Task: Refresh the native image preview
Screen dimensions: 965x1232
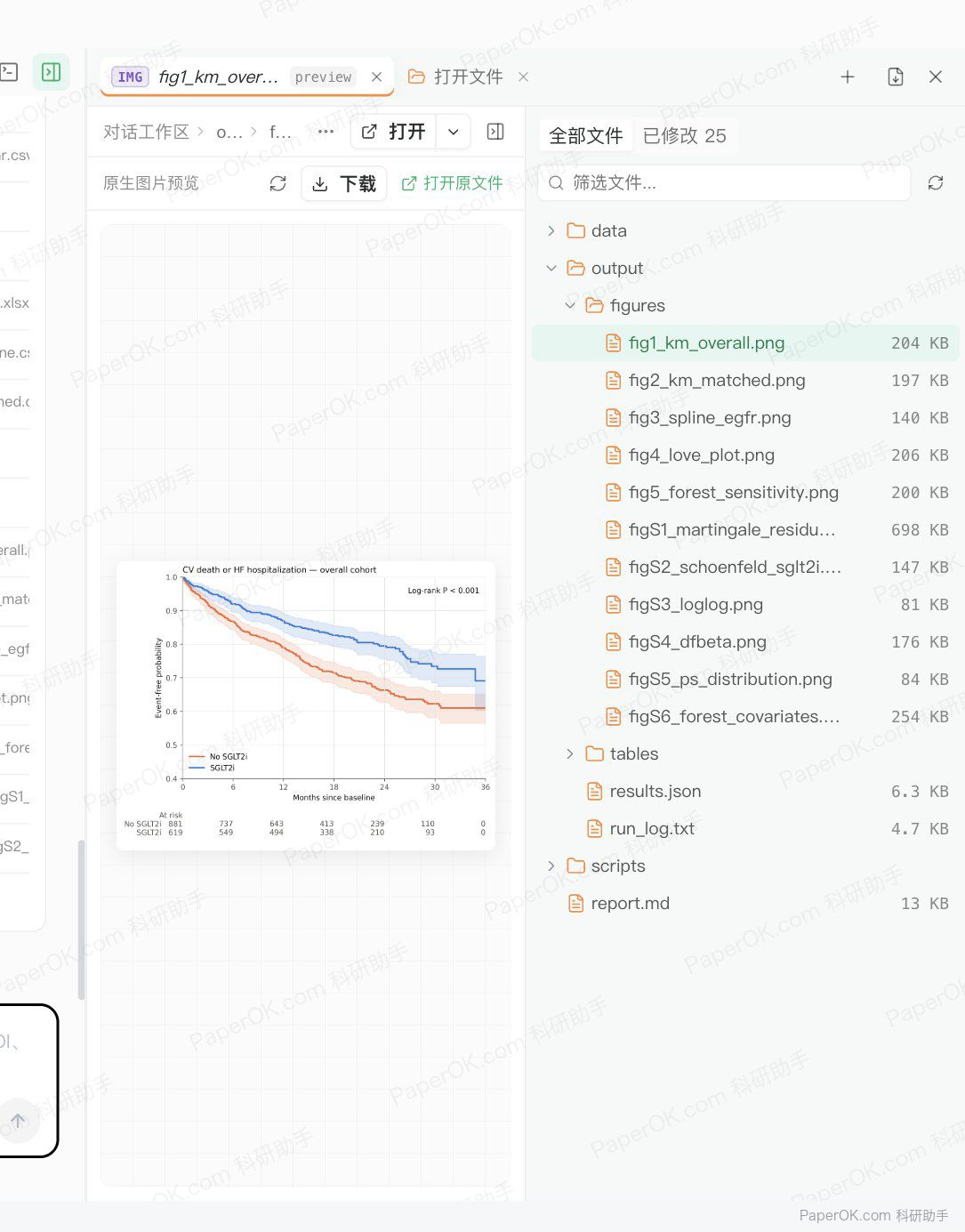Action: 278,183
